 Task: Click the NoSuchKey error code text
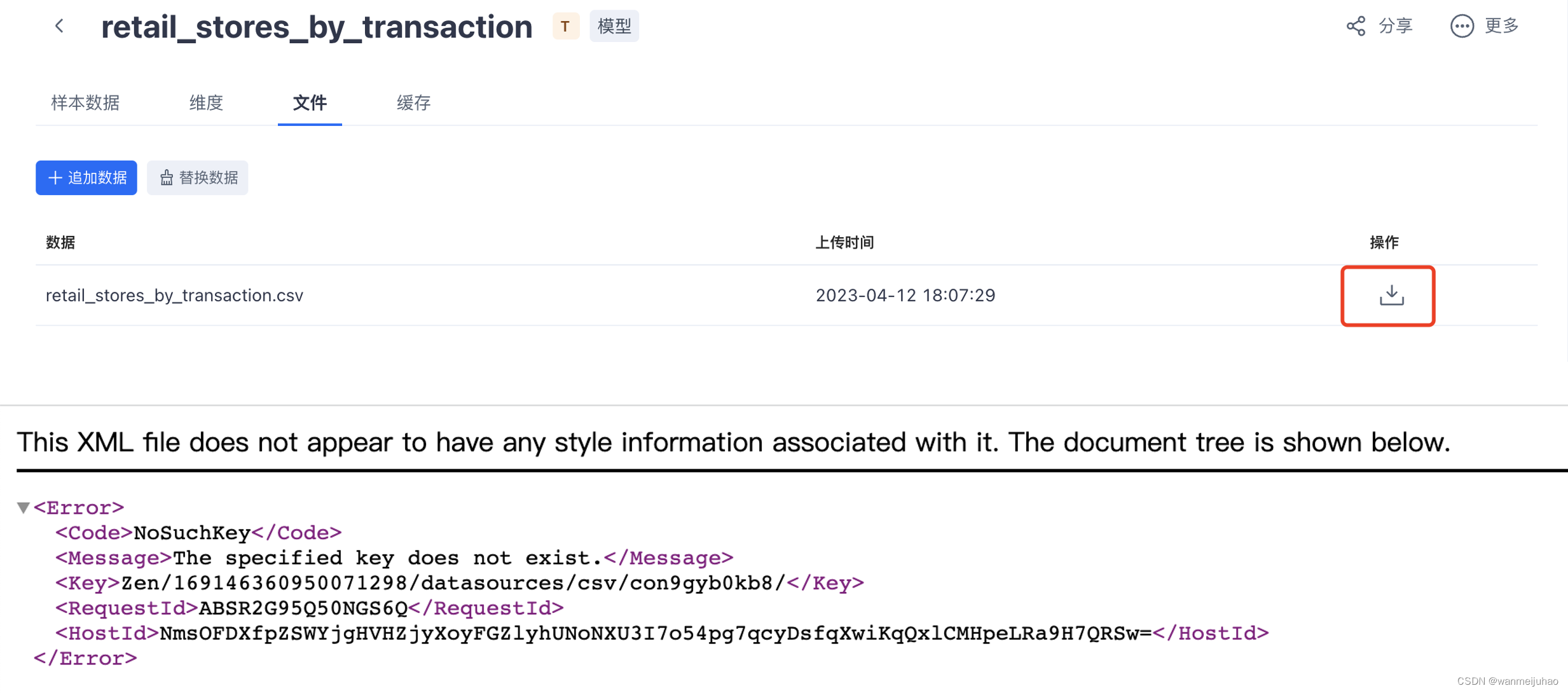point(192,533)
